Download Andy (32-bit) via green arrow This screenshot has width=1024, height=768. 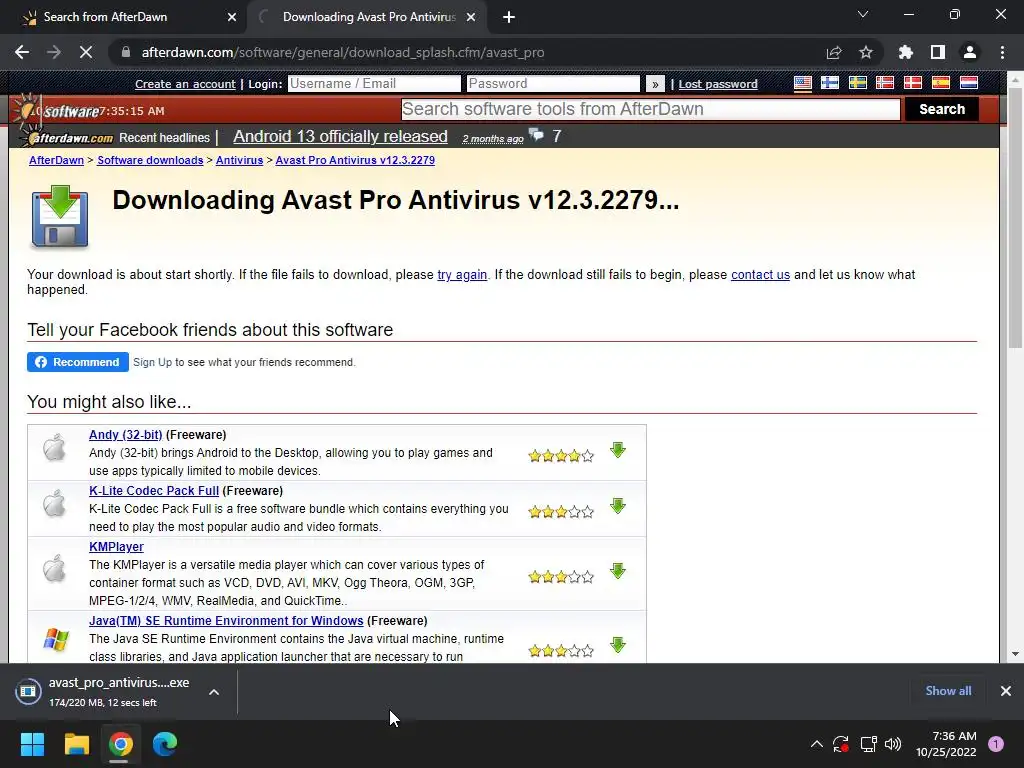(618, 450)
